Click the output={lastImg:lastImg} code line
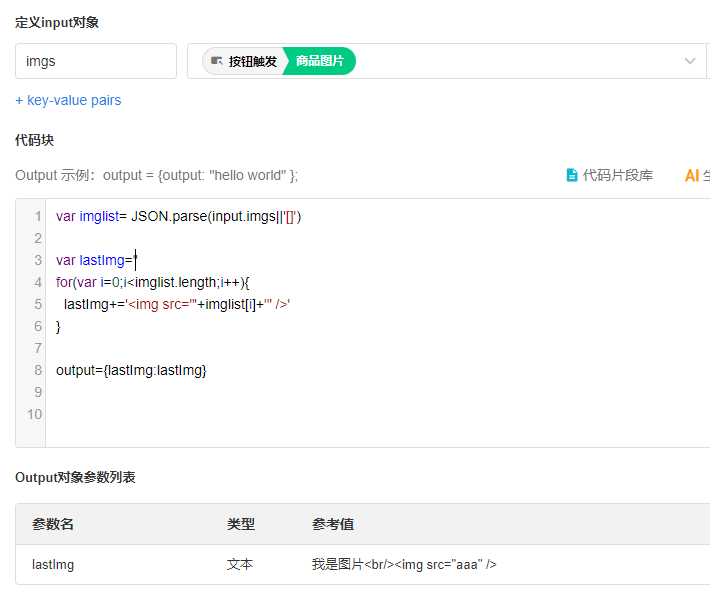 point(131,370)
